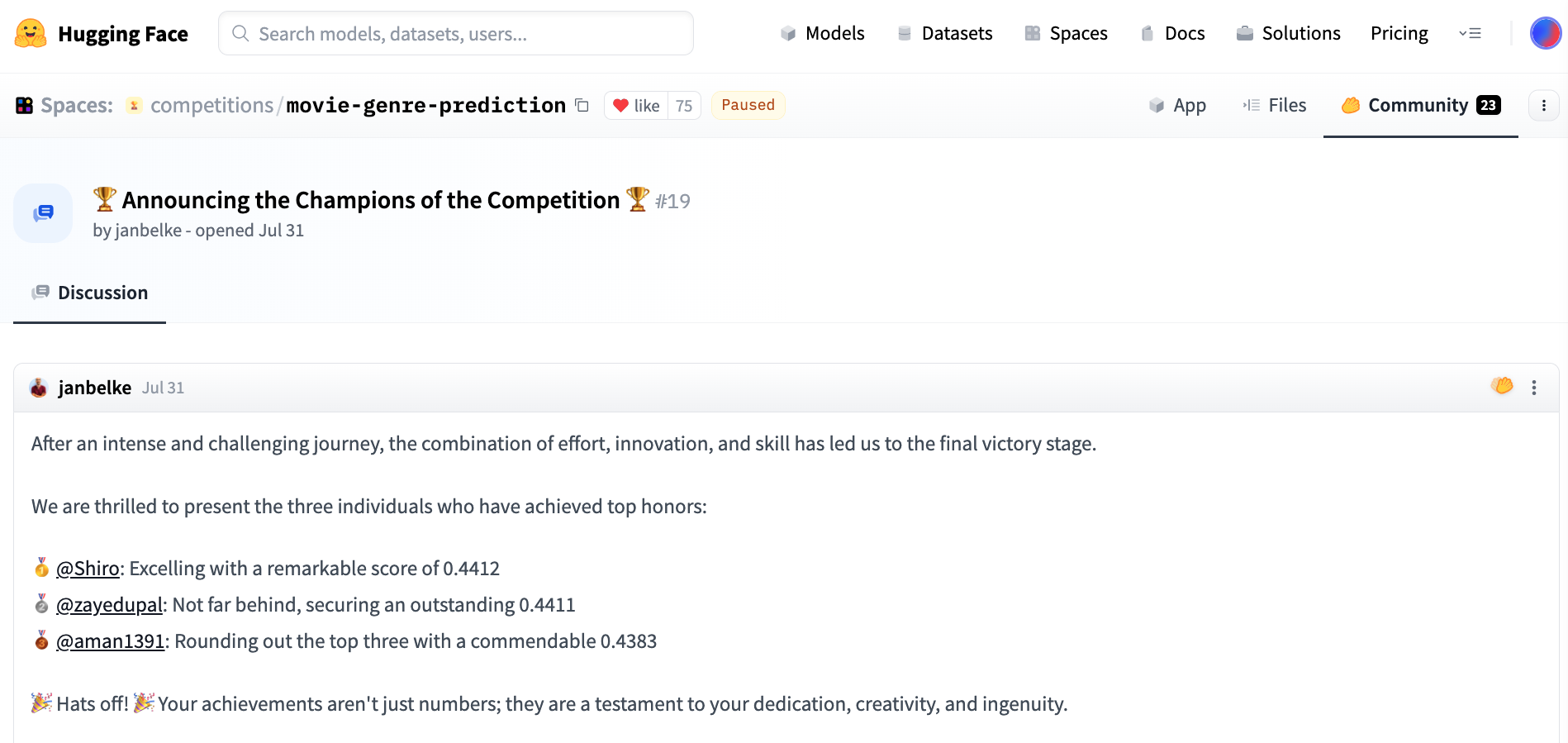This screenshot has width=1568, height=743.
Task: Open janbelke's comment options menu
Action: click(x=1533, y=388)
